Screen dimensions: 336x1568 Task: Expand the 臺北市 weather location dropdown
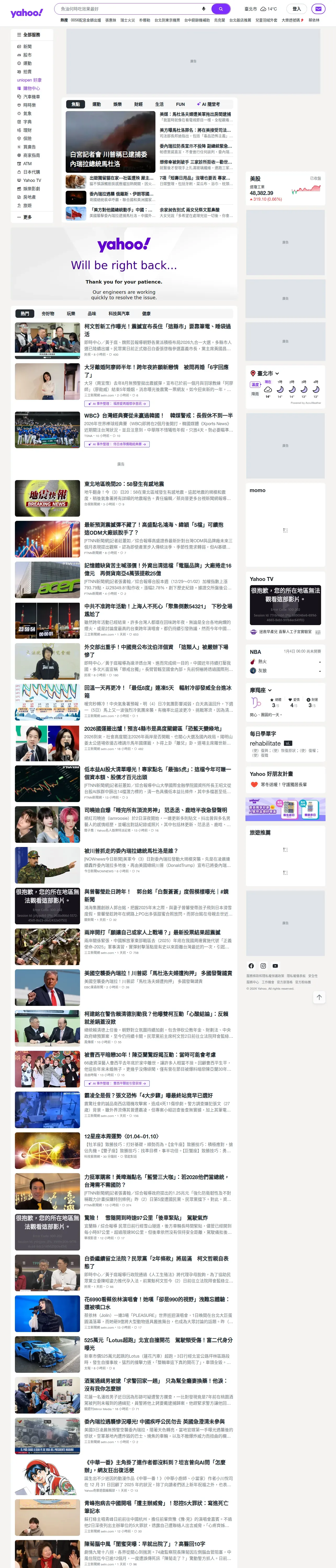point(265,373)
